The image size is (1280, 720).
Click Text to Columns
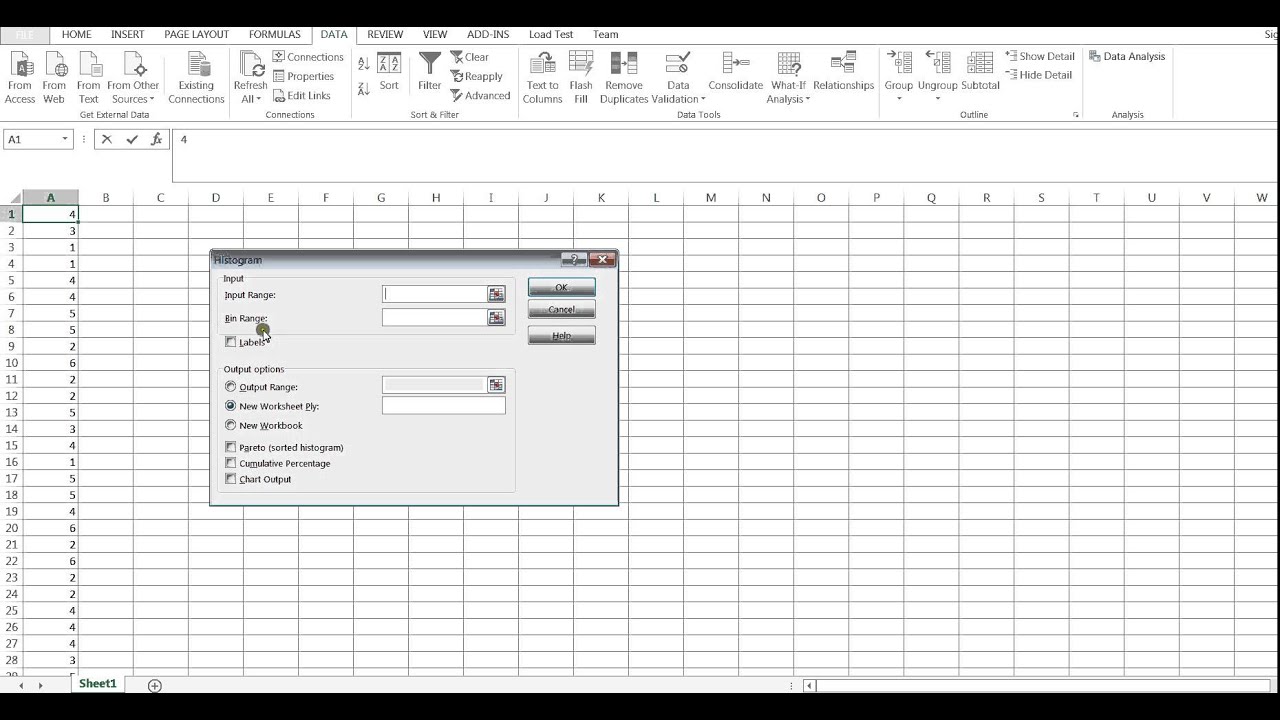pos(542,78)
